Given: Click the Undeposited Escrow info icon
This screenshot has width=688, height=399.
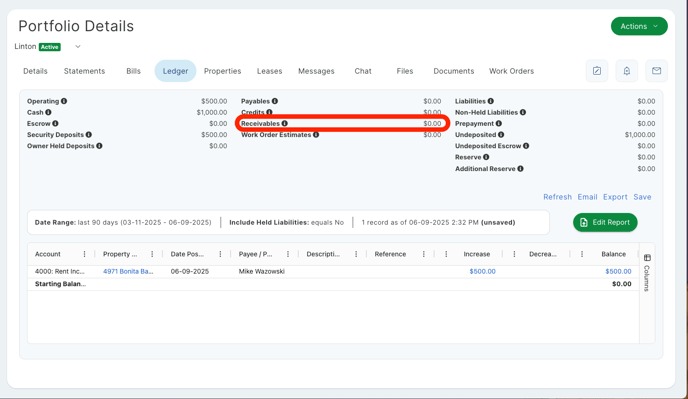Looking at the screenshot, I should pos(526,146).
